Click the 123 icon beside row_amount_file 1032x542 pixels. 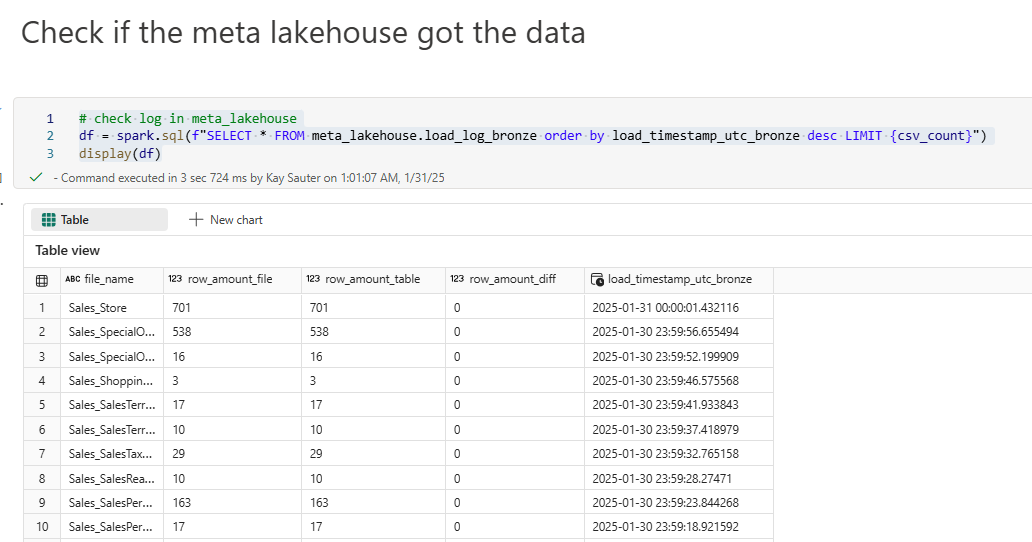175,280
